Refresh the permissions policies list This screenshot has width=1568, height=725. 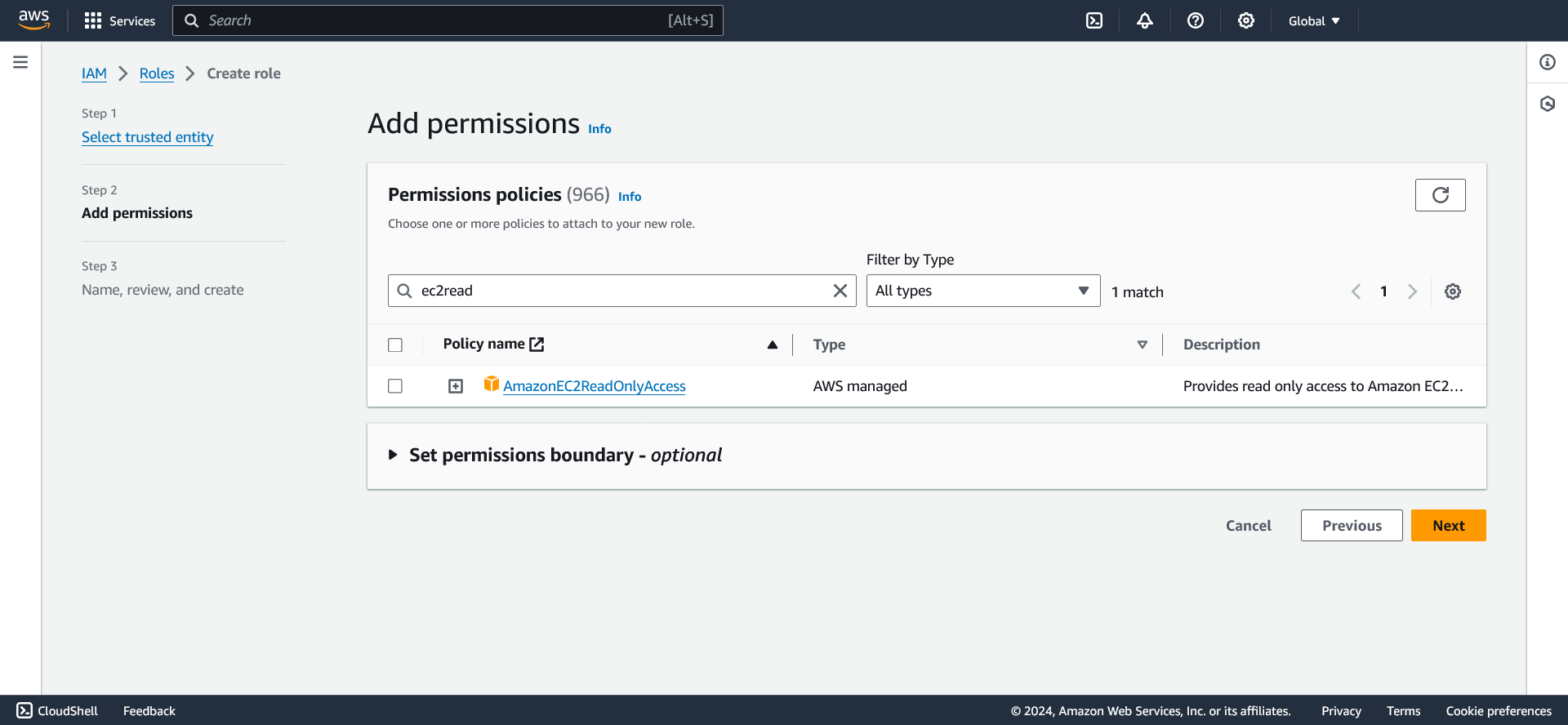pyautogui.click(x=1440, y=195)
